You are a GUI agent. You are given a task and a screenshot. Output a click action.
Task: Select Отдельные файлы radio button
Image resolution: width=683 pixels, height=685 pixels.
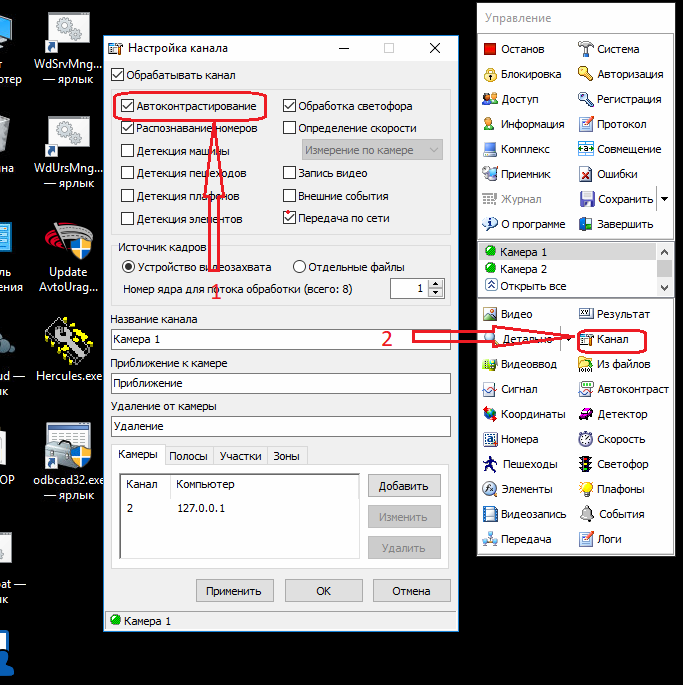299,267
